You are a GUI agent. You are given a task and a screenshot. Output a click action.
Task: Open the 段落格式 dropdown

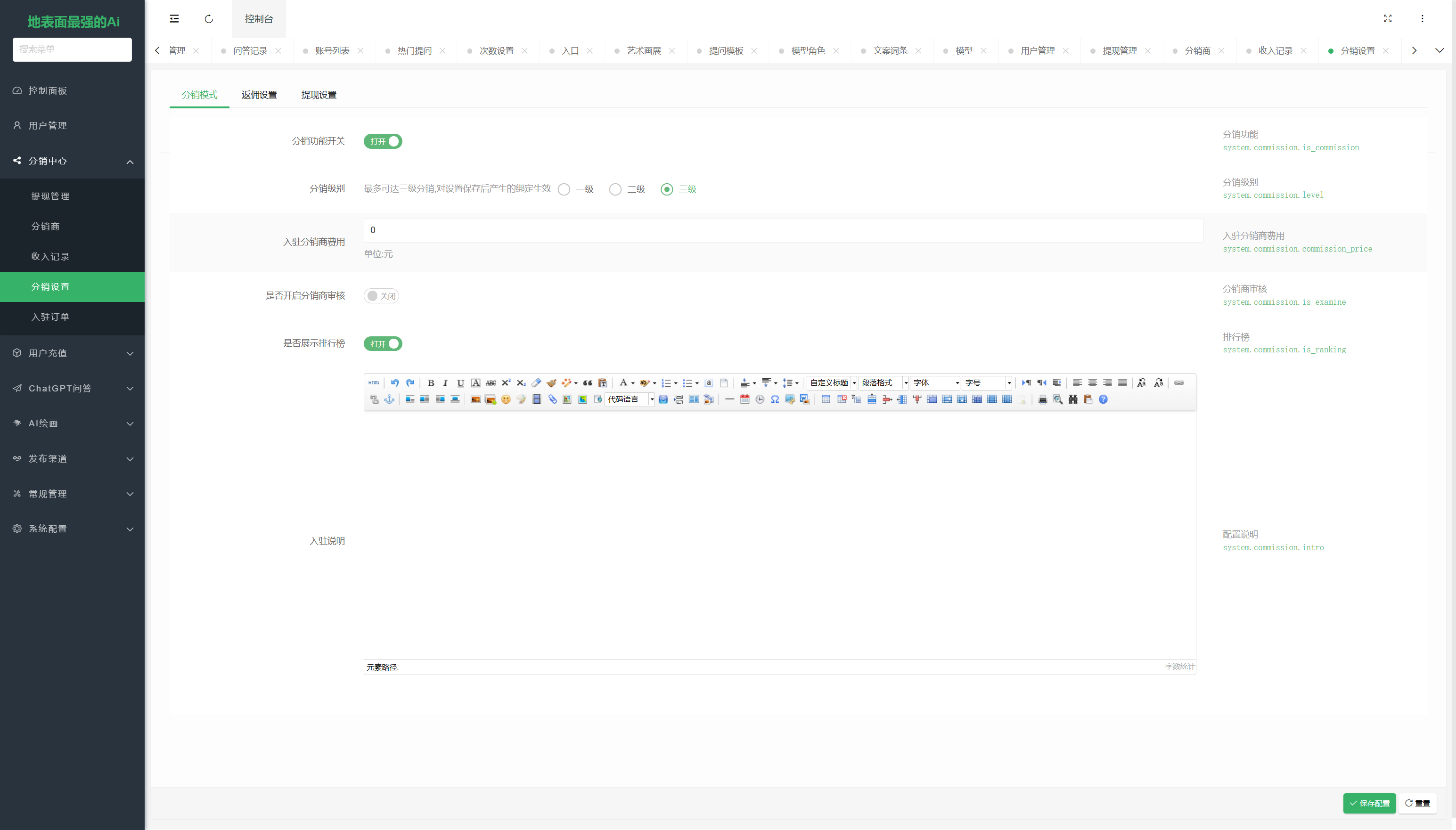click(883, 383)
